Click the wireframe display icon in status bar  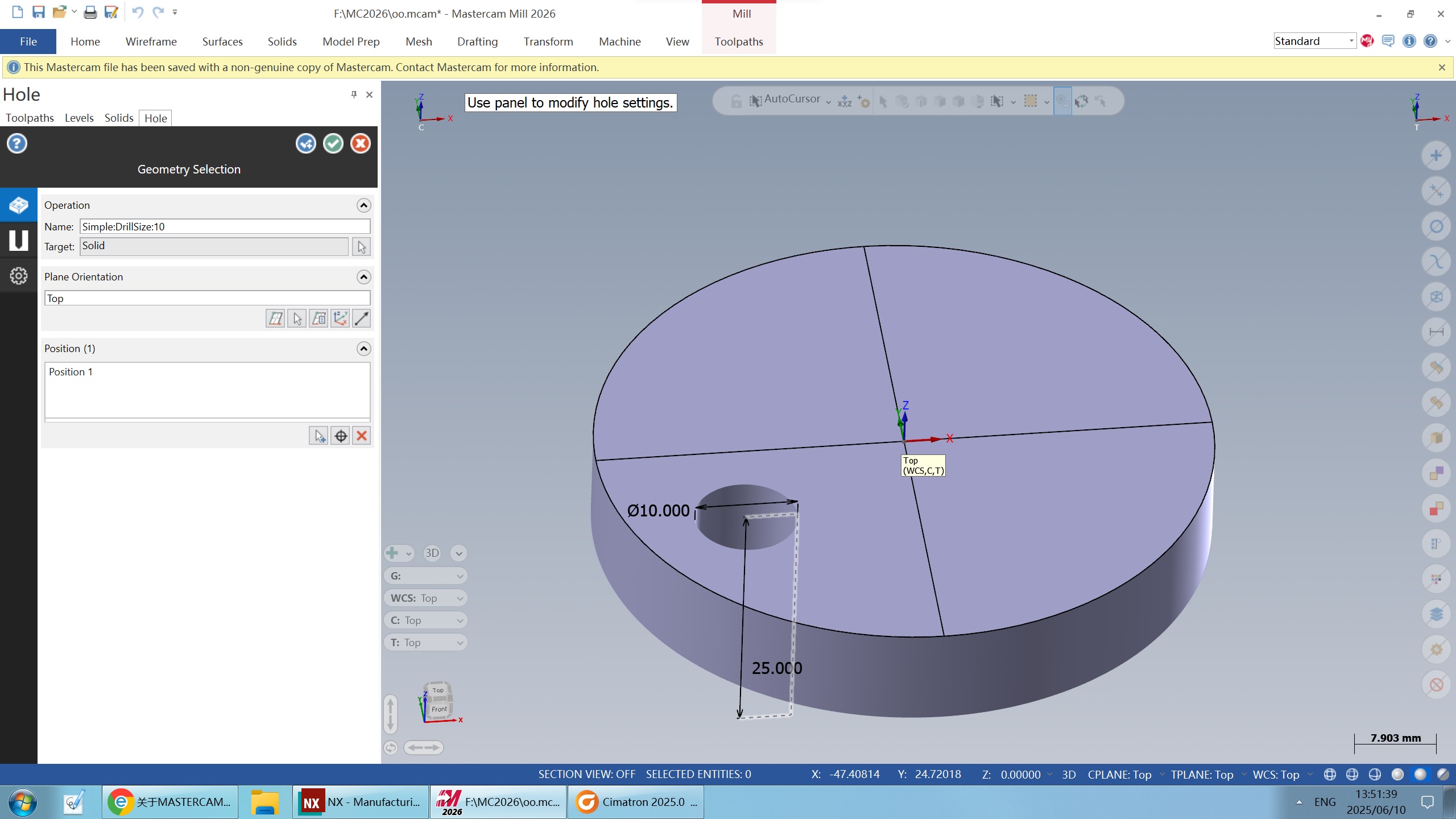point(1330,775)
